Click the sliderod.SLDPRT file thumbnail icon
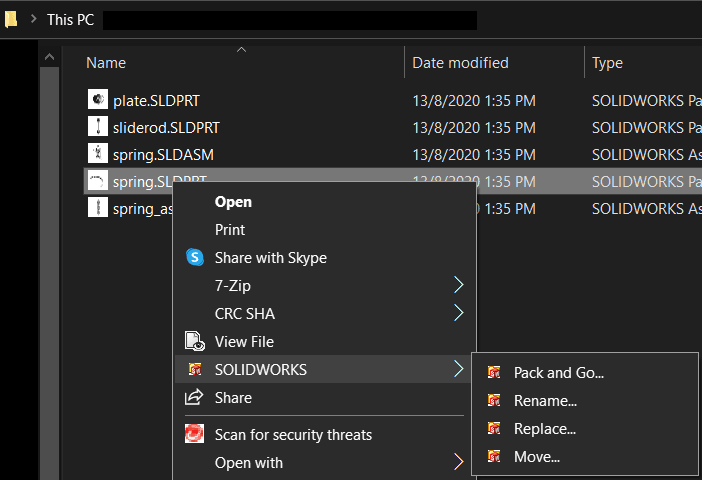This screenshot has height=480, width=702. [98, 126]
